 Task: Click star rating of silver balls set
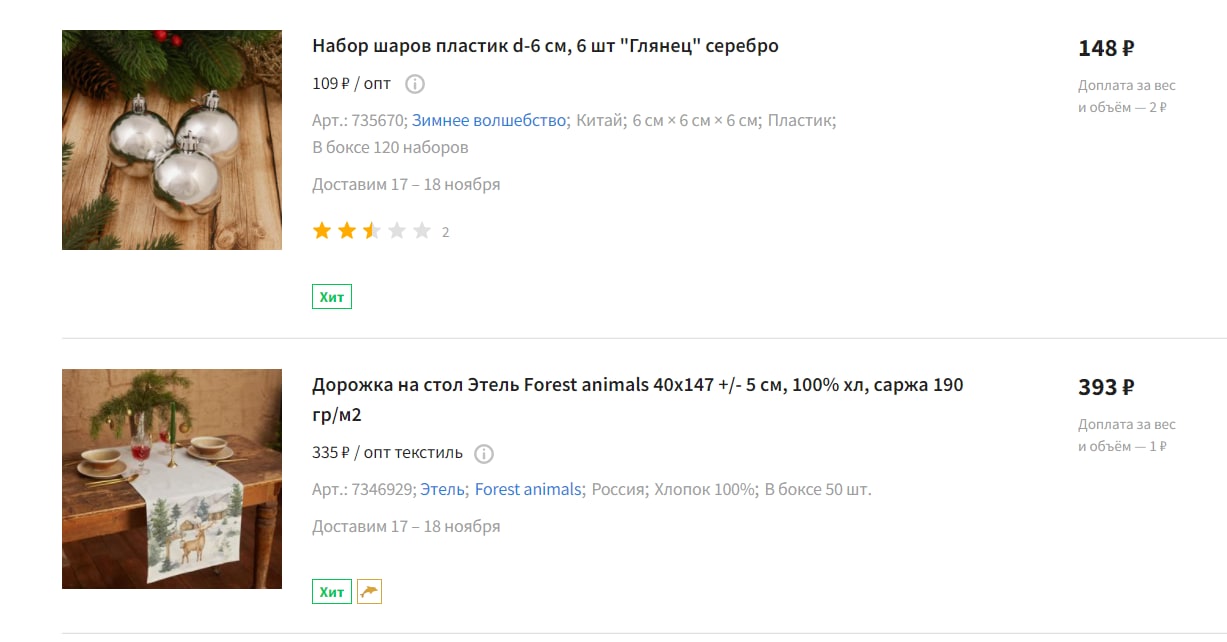372,232
